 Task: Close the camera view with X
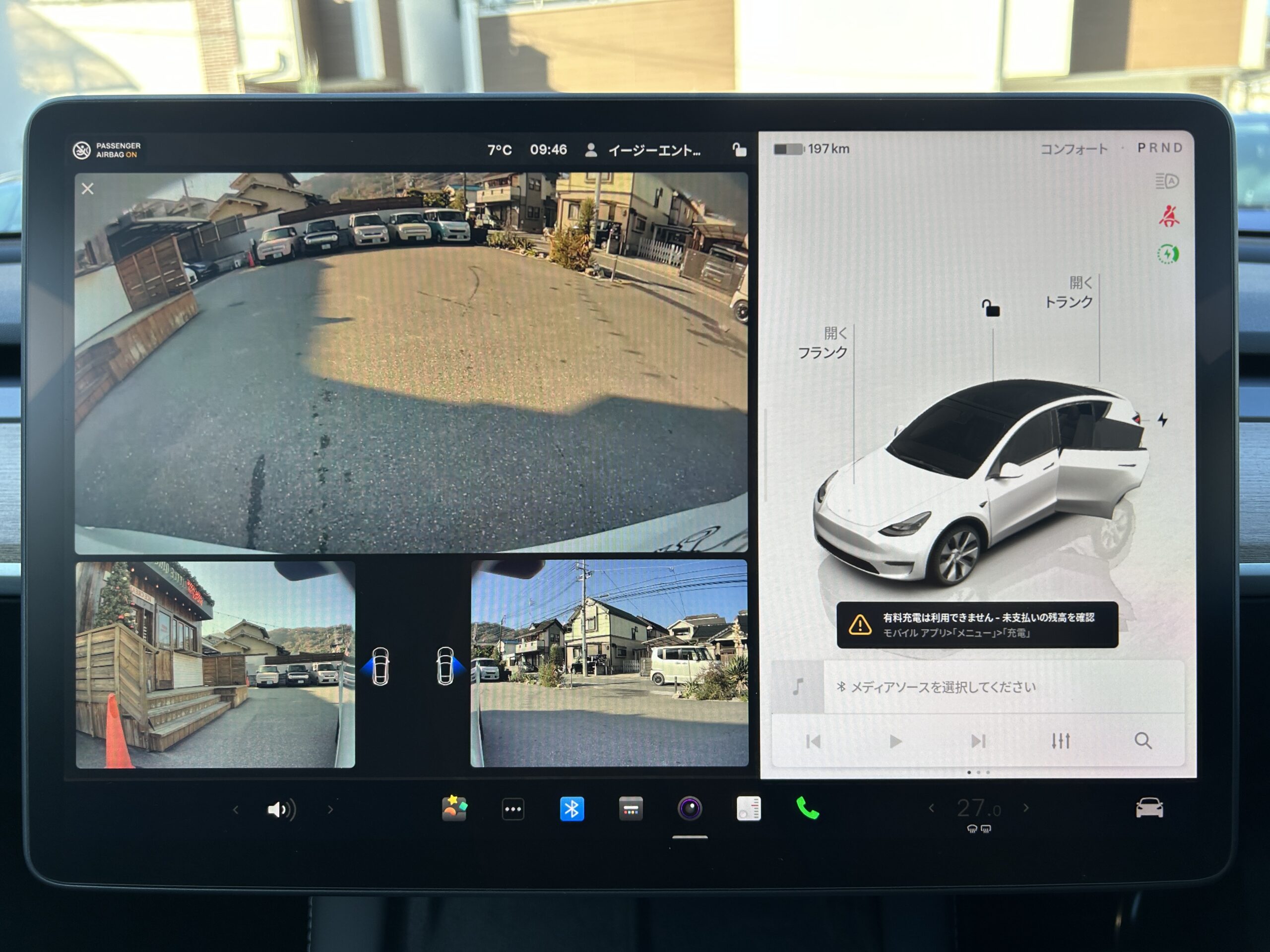click(x=87, y=189)
